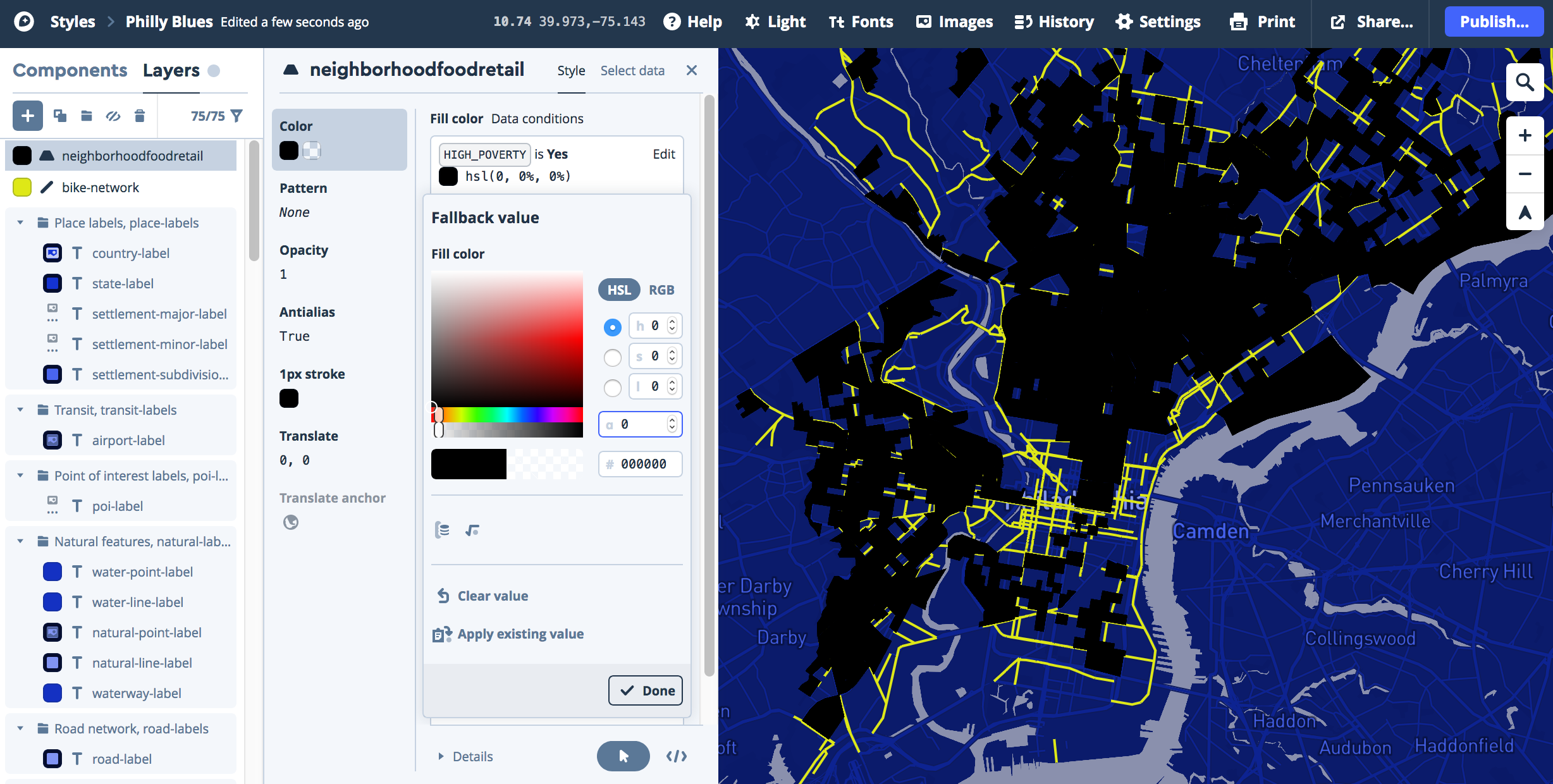Image resolution: width=1553 pixels, height=784 pixels.
Task: Select the hue radio button
Action: click(612, 327)
